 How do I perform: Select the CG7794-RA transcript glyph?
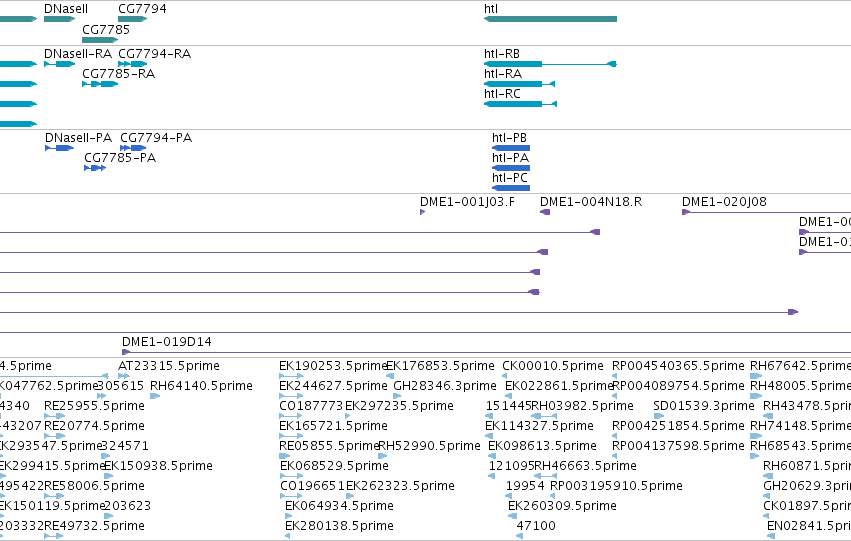pyautogui.click(x=132, y=64)
